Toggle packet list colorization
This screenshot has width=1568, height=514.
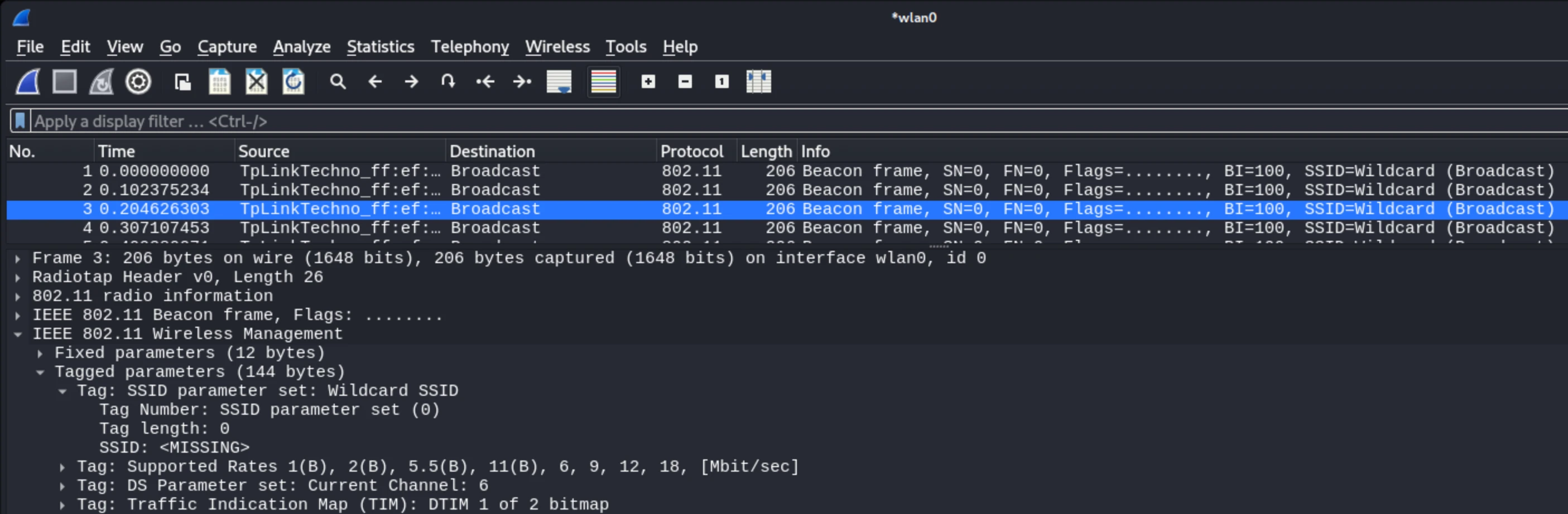603,81
